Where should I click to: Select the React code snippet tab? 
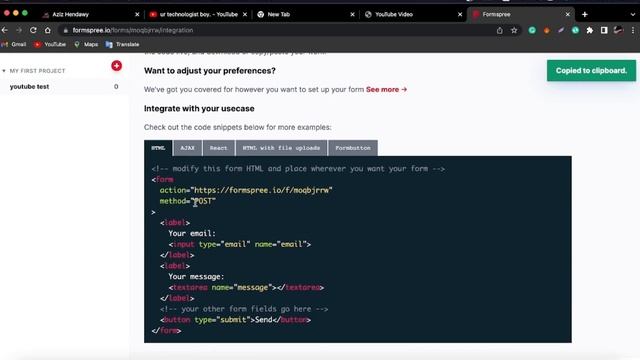click(x=218, y=148)
